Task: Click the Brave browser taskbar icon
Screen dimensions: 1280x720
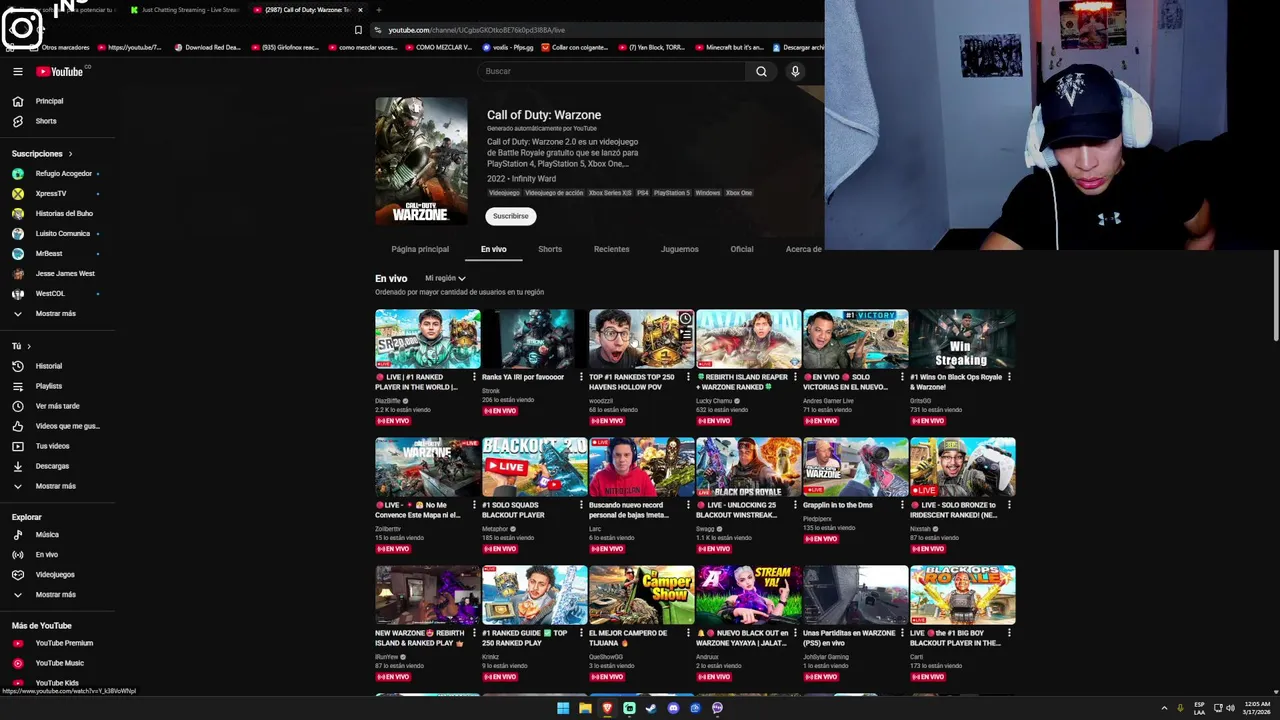Action: click(607, 708)
